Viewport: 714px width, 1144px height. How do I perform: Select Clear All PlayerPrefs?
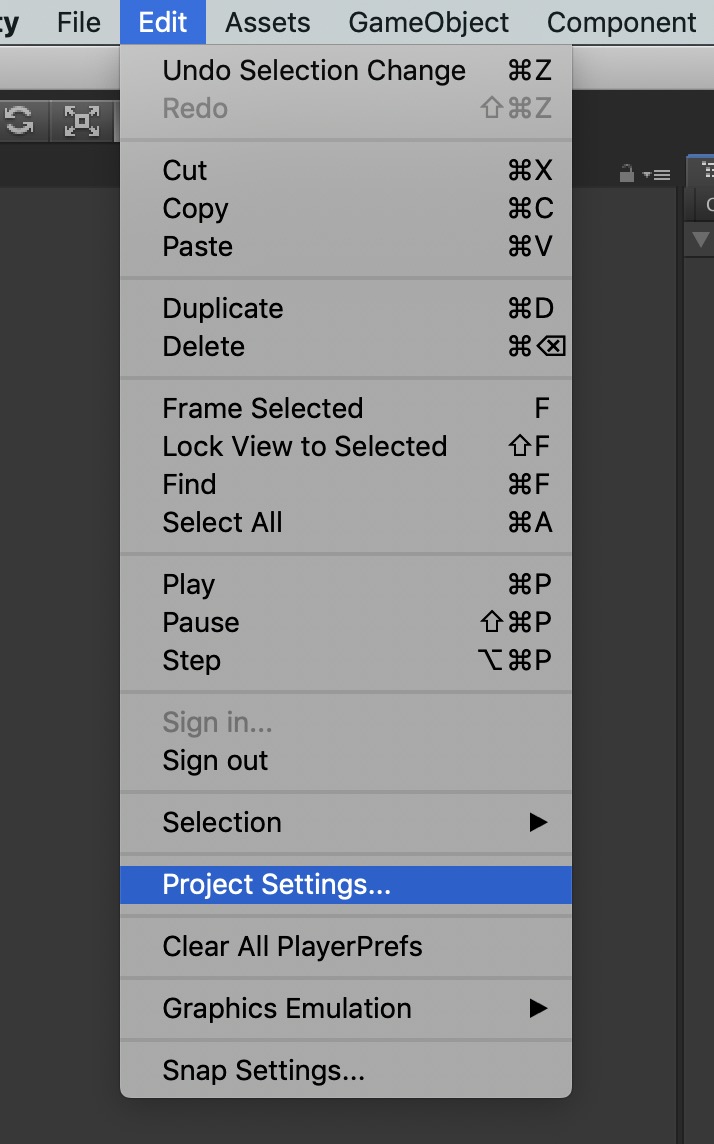[292, 946]
